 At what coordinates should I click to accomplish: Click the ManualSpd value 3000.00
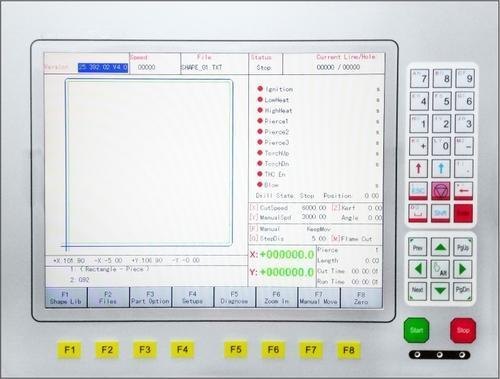click(x=314, y=217)
